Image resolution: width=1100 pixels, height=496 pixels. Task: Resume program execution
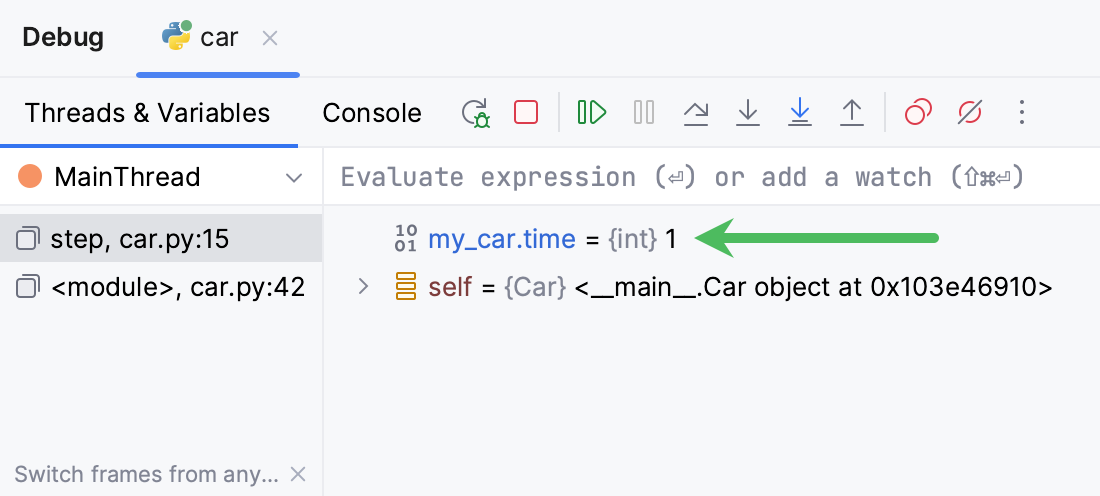(592, 112)
